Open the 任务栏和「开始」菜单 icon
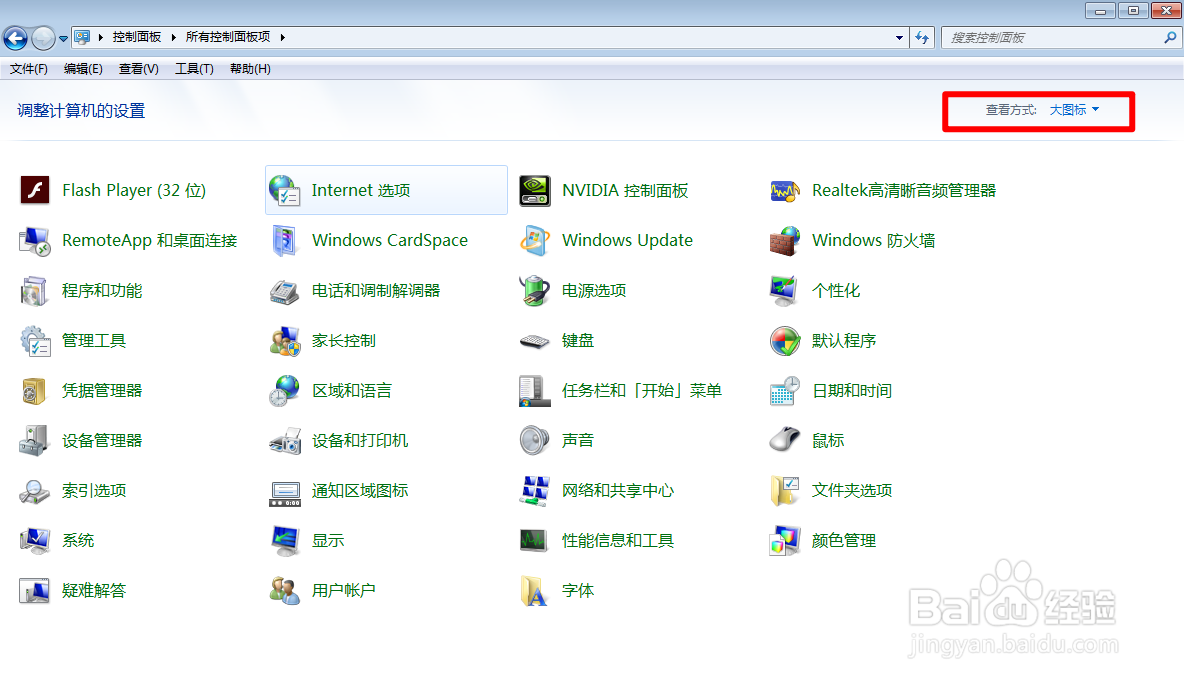This screenshot has width=1184, height=685. [x=535, y=390]
